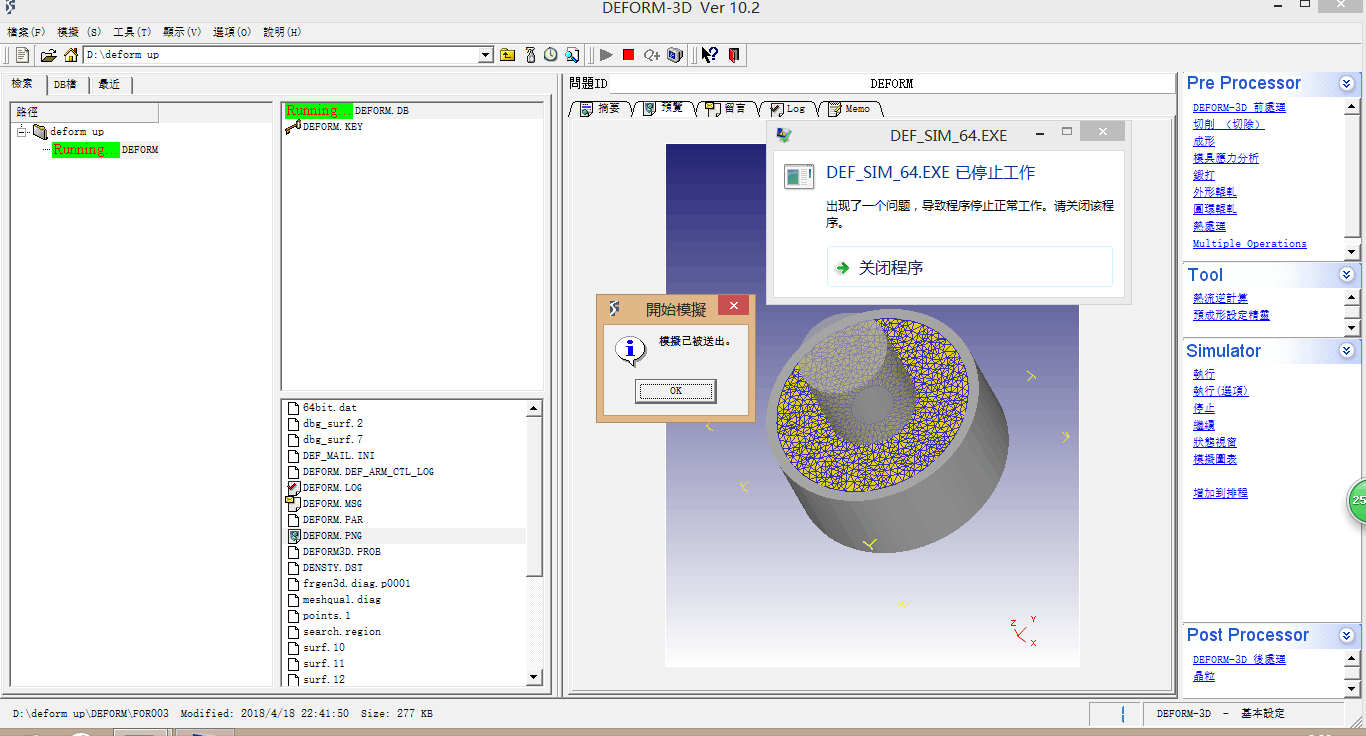Select the DEFORM.LOG file
This screenshot has width=1366, height=736.
pos(325,488)
